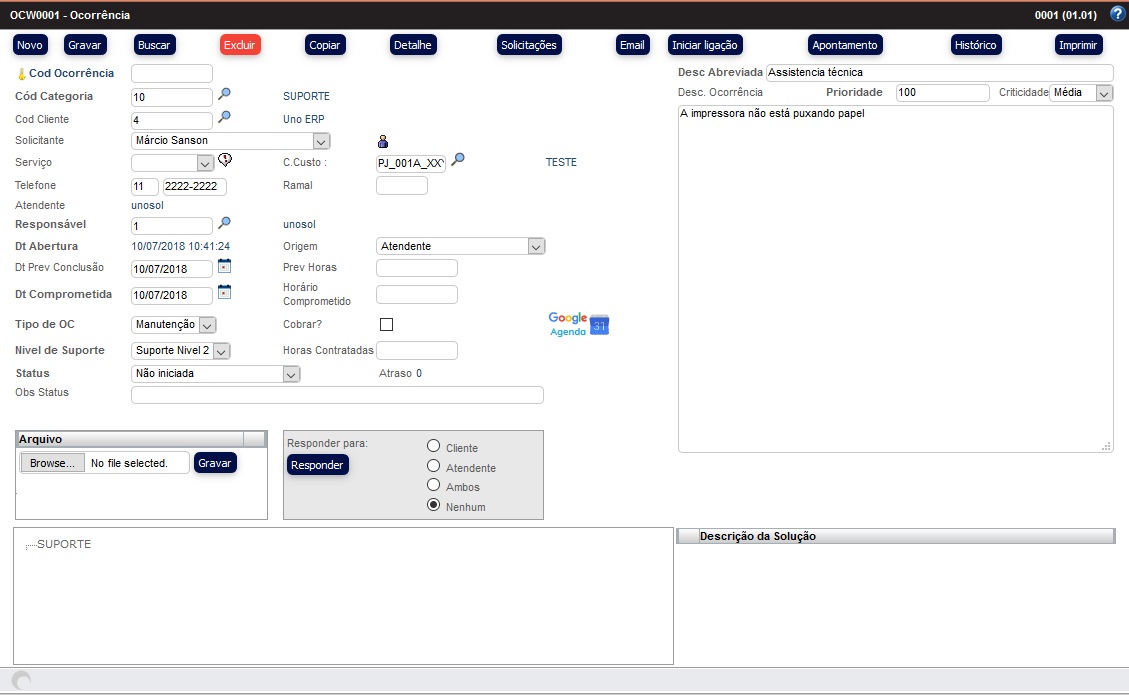This screenshot has height=695, width=1129.
Task: Click the Obs Status text field
Action: pyautogui.click(x=337, y=395)
